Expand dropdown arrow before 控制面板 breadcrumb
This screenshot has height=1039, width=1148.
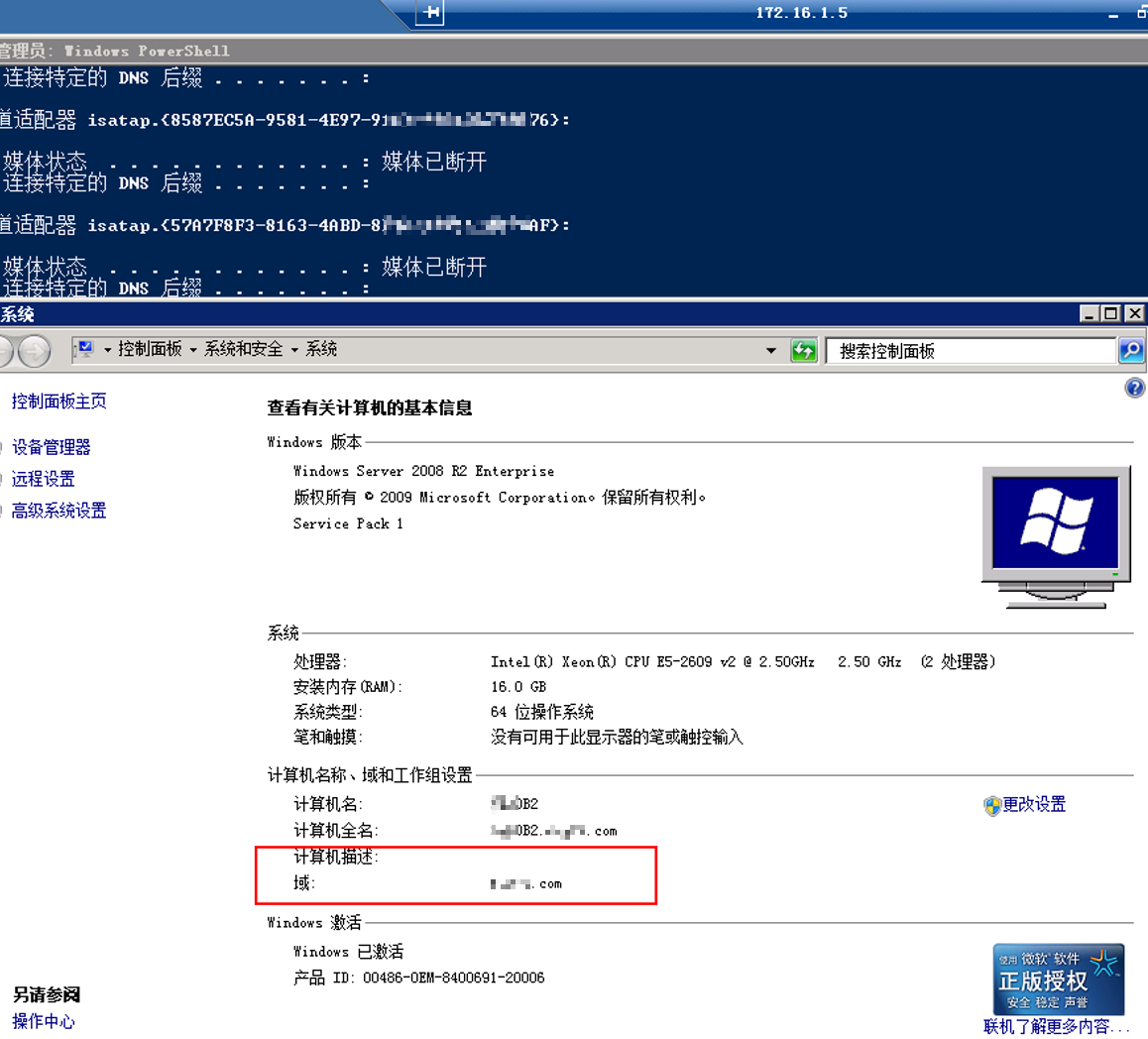pyautogui.click(x=107, y=350)
